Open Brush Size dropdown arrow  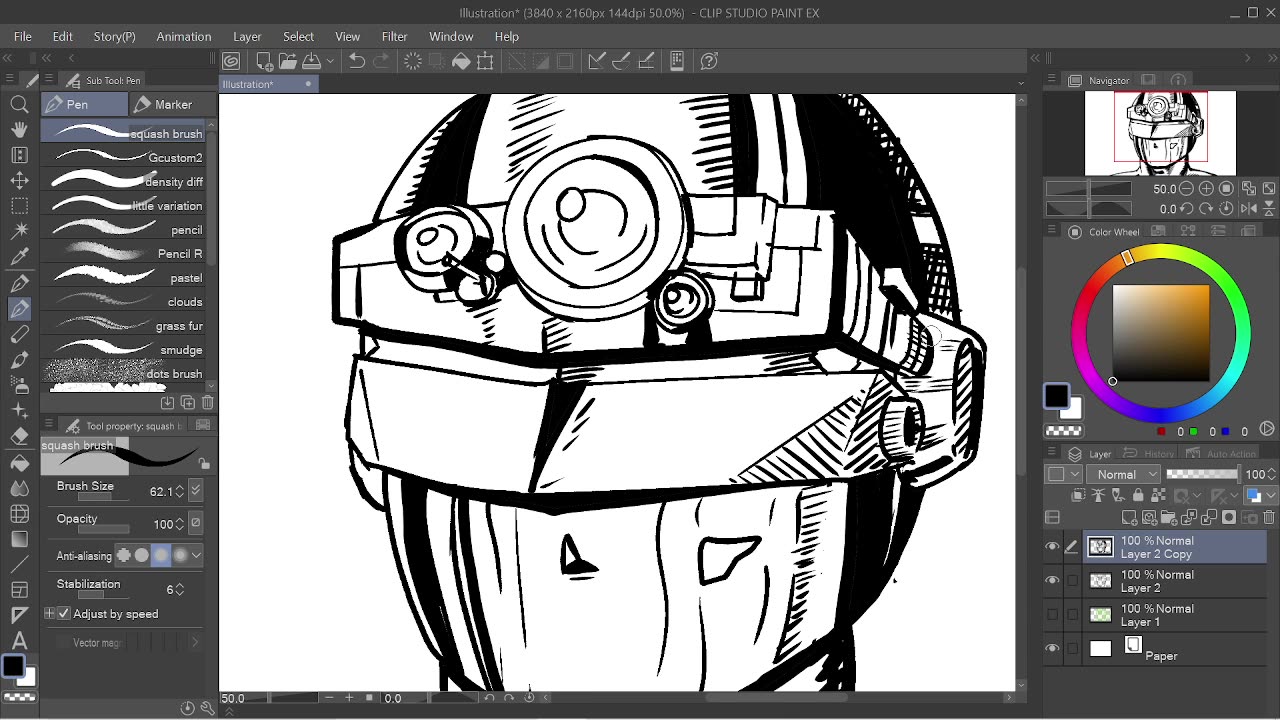click(195, 490)
